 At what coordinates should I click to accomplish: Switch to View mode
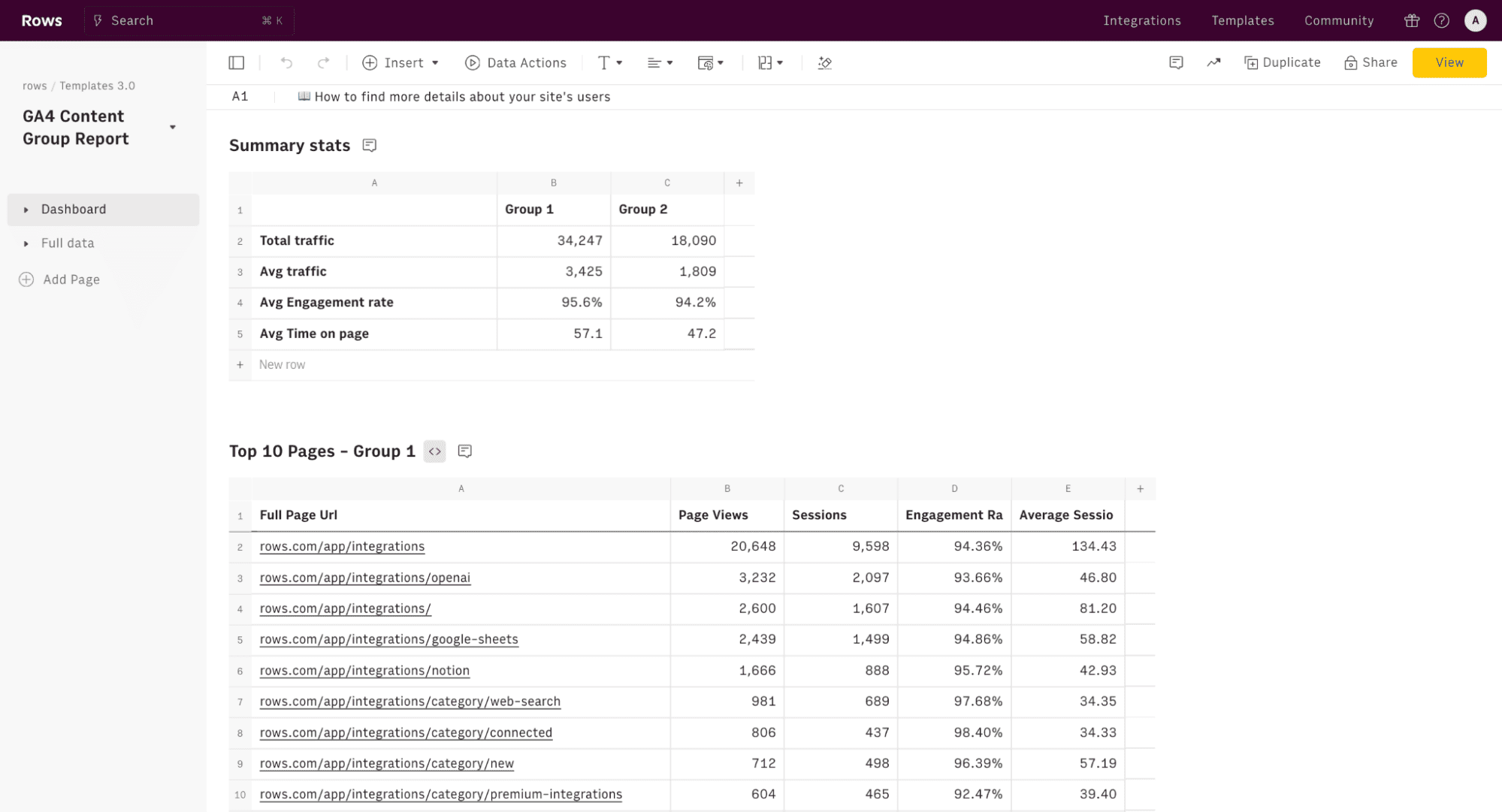click(1449, 63)
